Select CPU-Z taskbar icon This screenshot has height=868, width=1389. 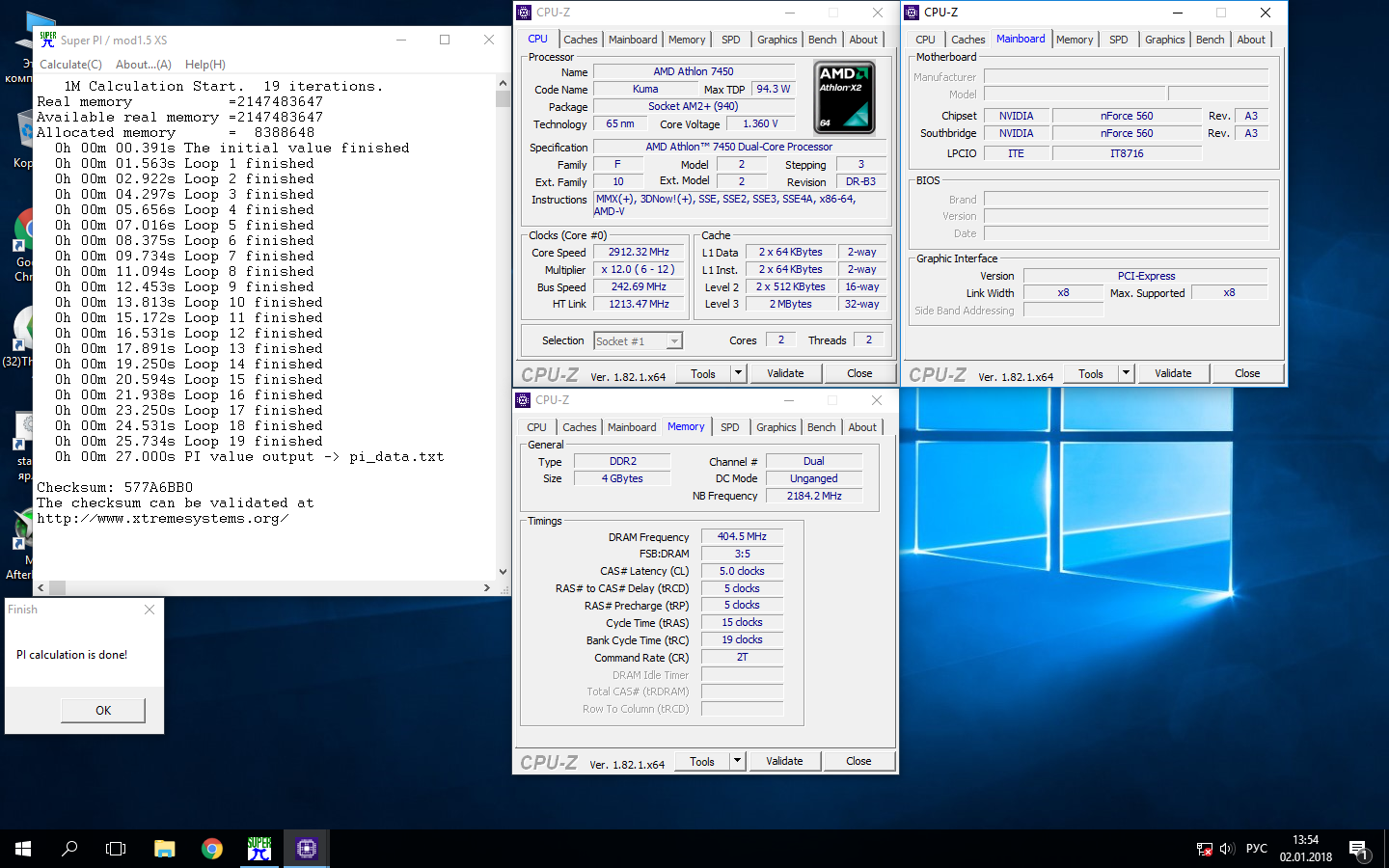(307, 849)
